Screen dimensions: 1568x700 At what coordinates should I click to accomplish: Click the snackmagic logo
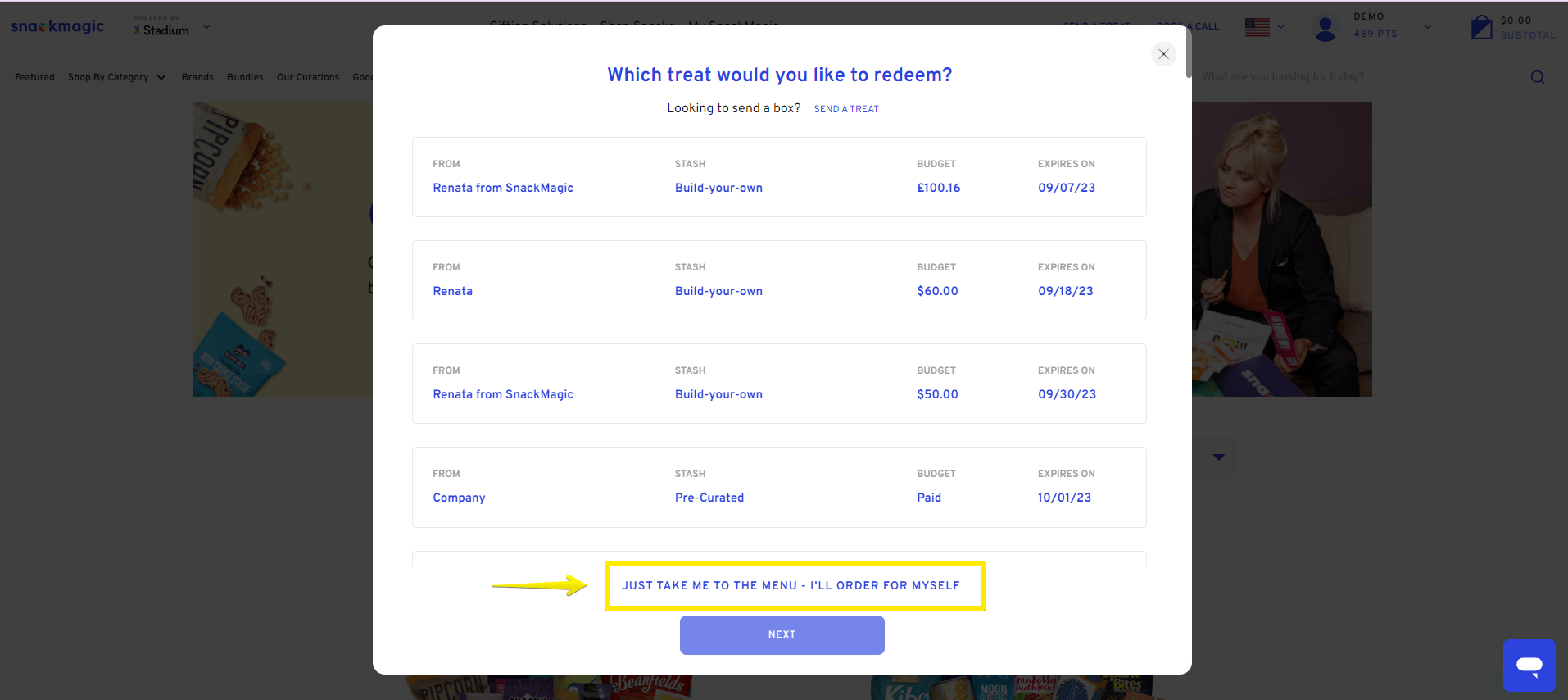[57, 26]
